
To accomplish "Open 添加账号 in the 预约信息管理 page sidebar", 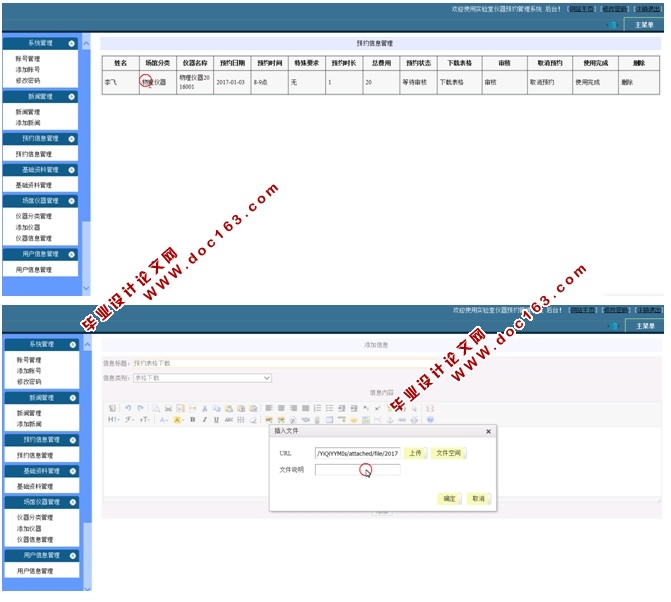I will coord(28,69).
